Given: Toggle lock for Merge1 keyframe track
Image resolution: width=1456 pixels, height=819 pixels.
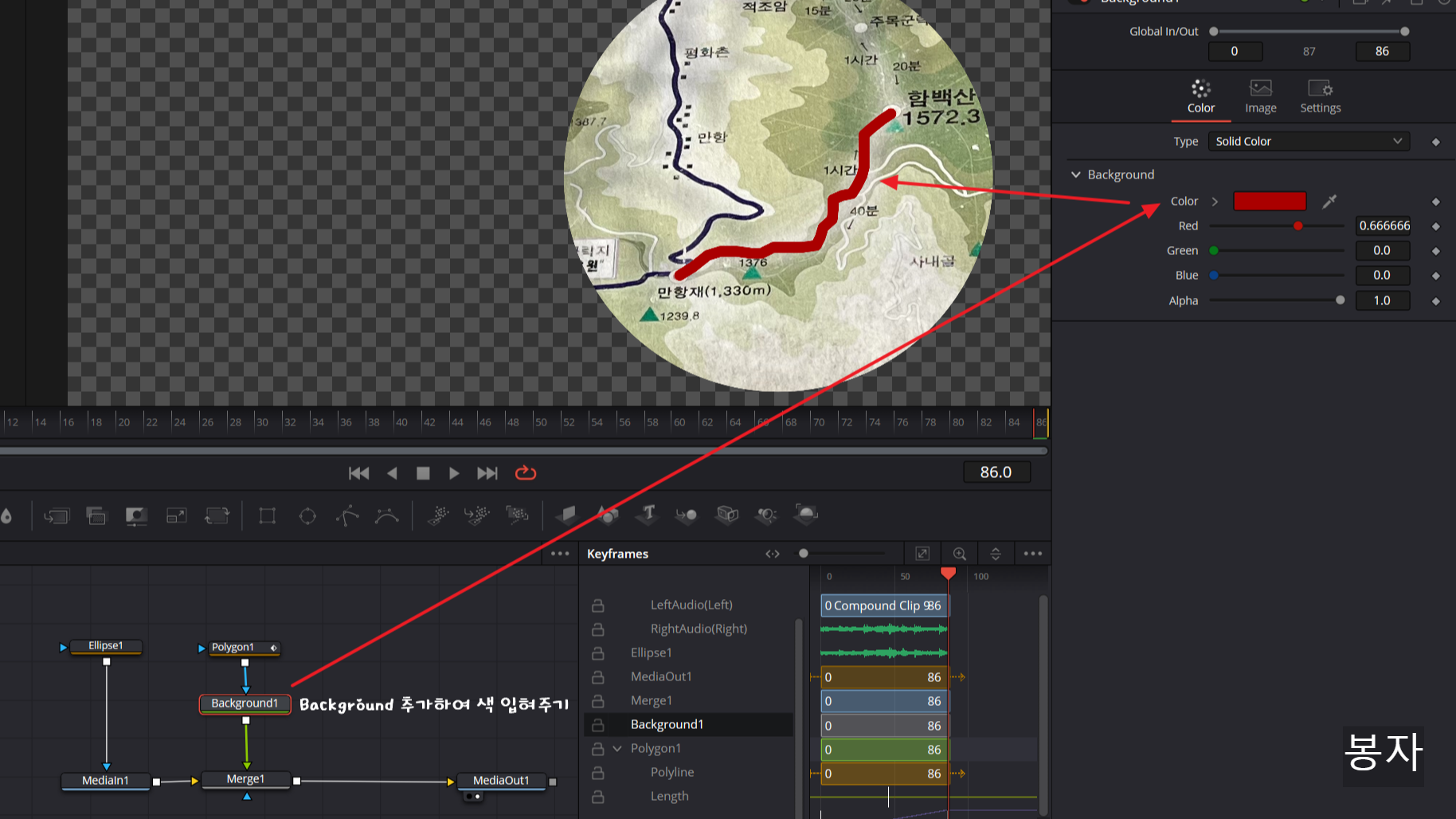Looking at the screenshot, I should (x=597, y=701).
